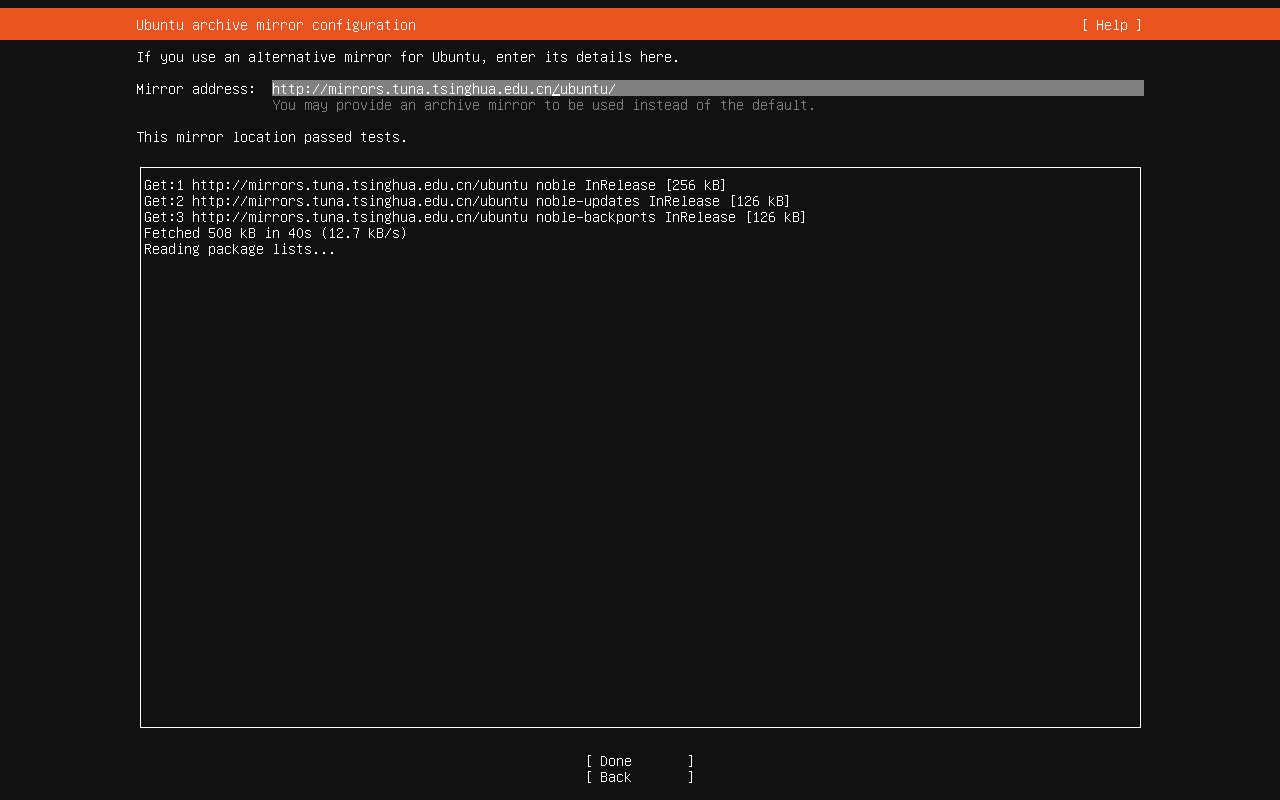The height and width of the screenshot is (800, 1280).
Task: Select the Done button
Action: pyautogui.click(x=640, y=761)
